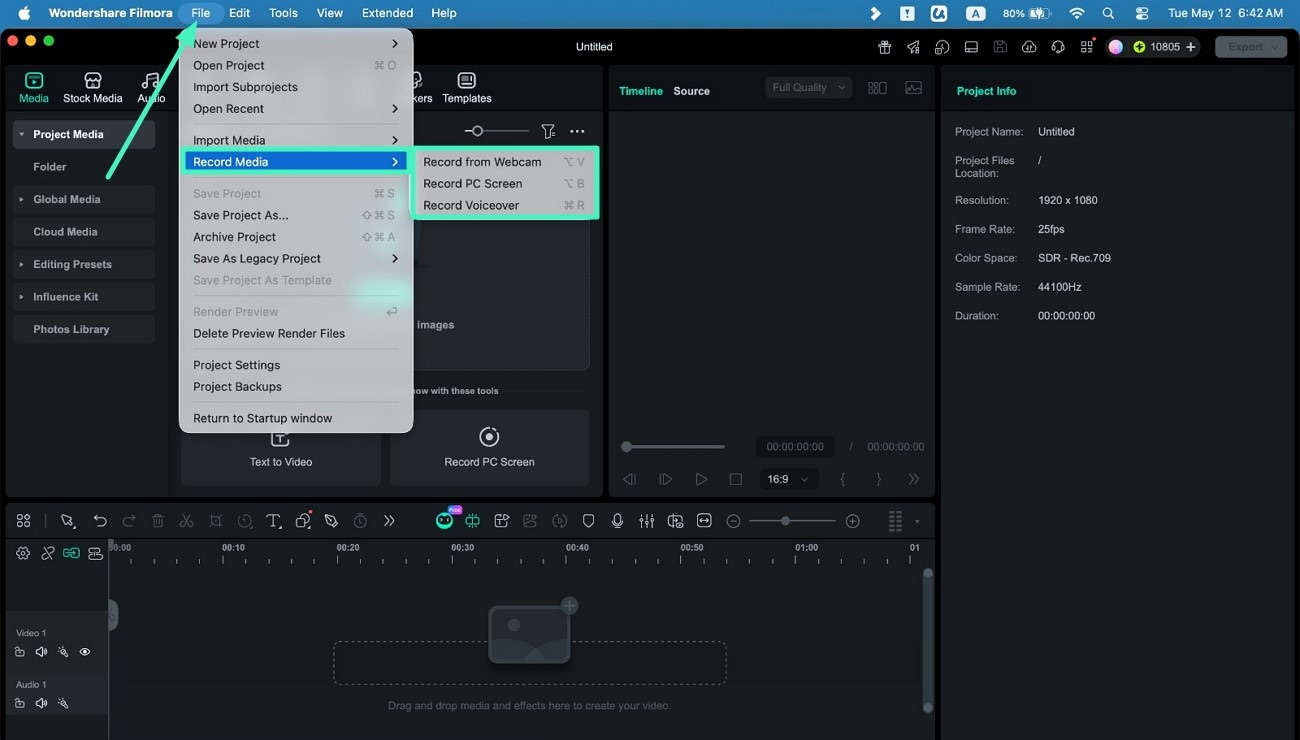Open the audio mixer sliders icon
Image resolution: width=1300 pixels, height=740 pixels.
tap(647, 521)
